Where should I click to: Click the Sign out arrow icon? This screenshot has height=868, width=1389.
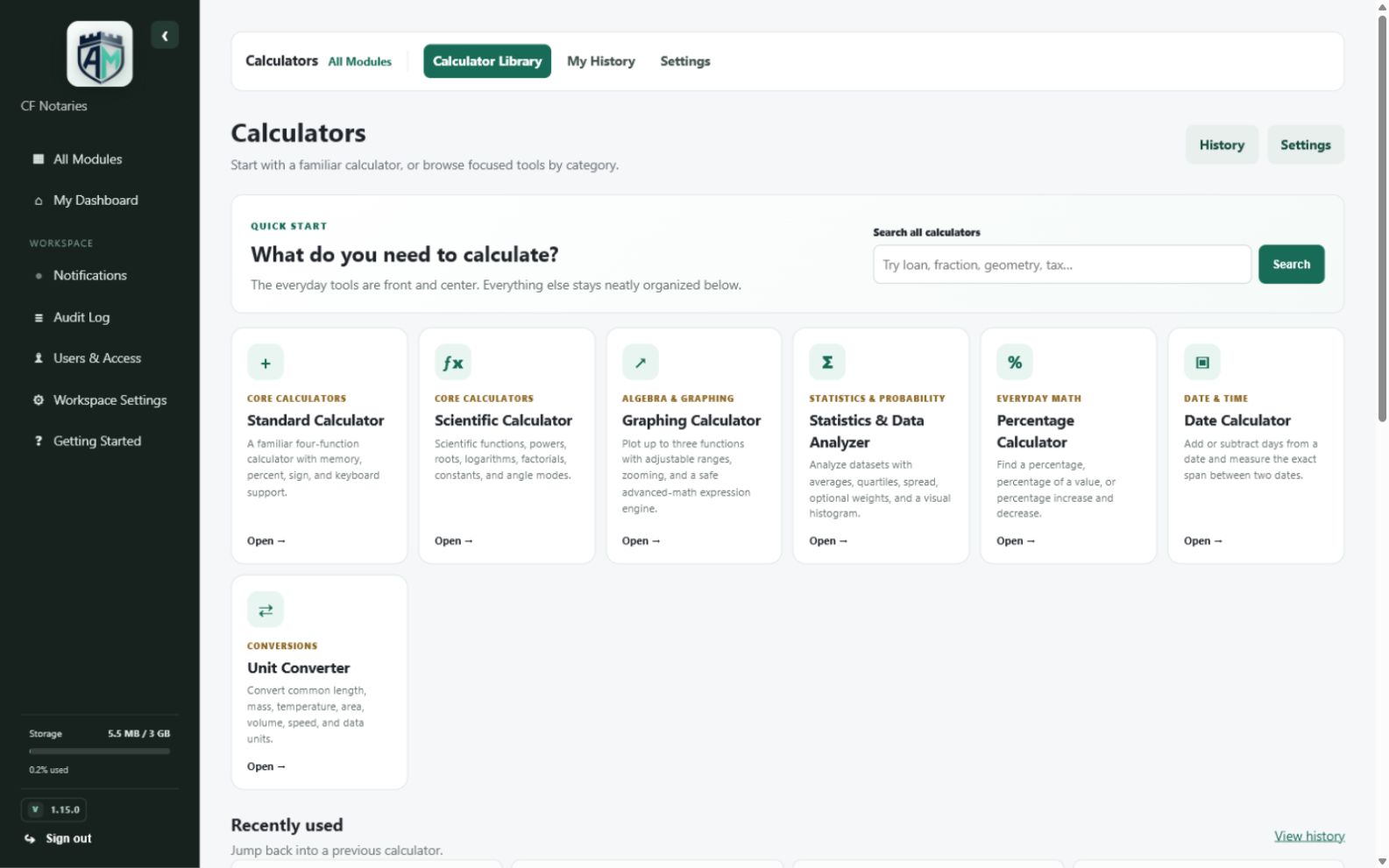(x=31, y=838)
